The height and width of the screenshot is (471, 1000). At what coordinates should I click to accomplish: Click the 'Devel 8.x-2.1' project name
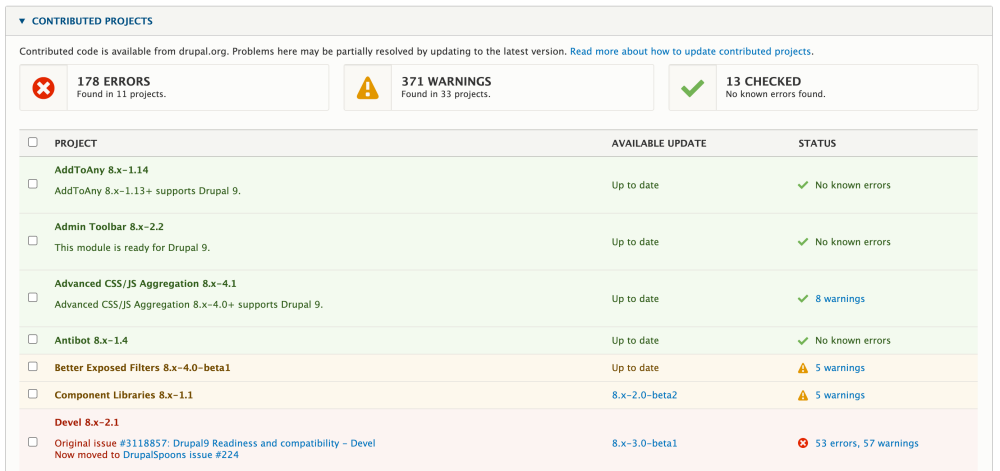click(87, 422)
